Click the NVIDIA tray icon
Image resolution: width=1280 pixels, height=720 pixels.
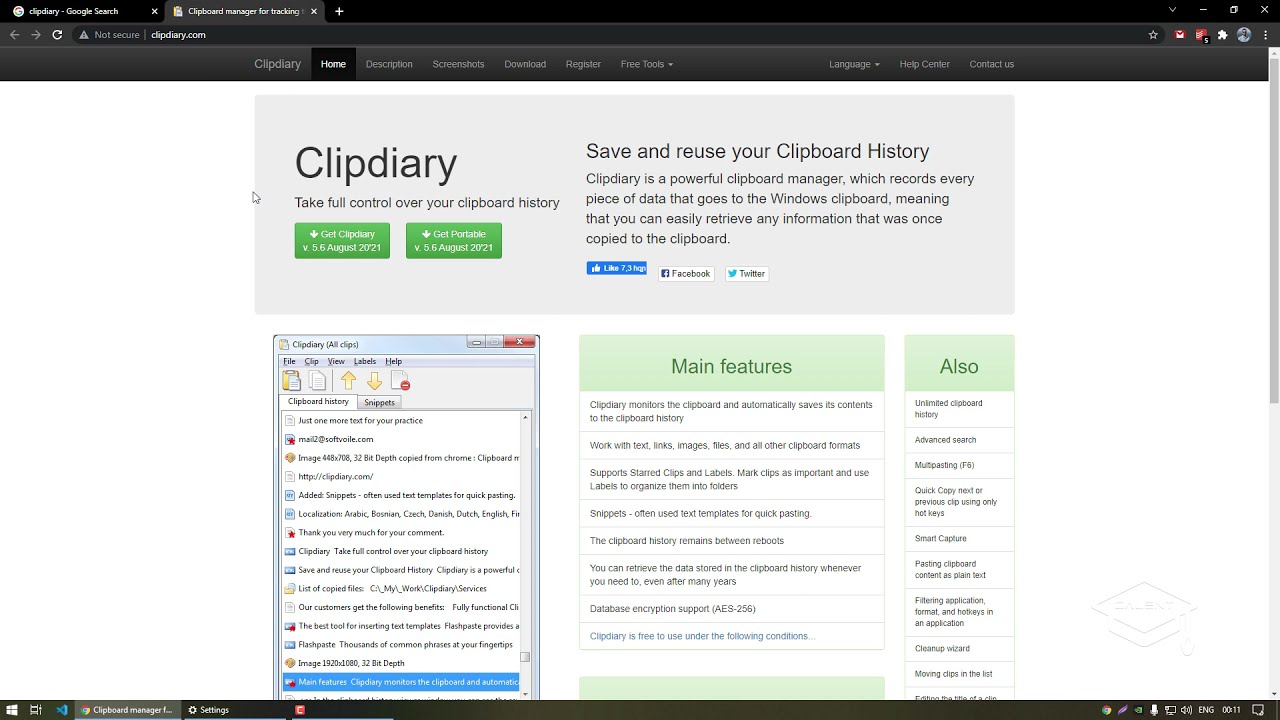[1138, 710]
